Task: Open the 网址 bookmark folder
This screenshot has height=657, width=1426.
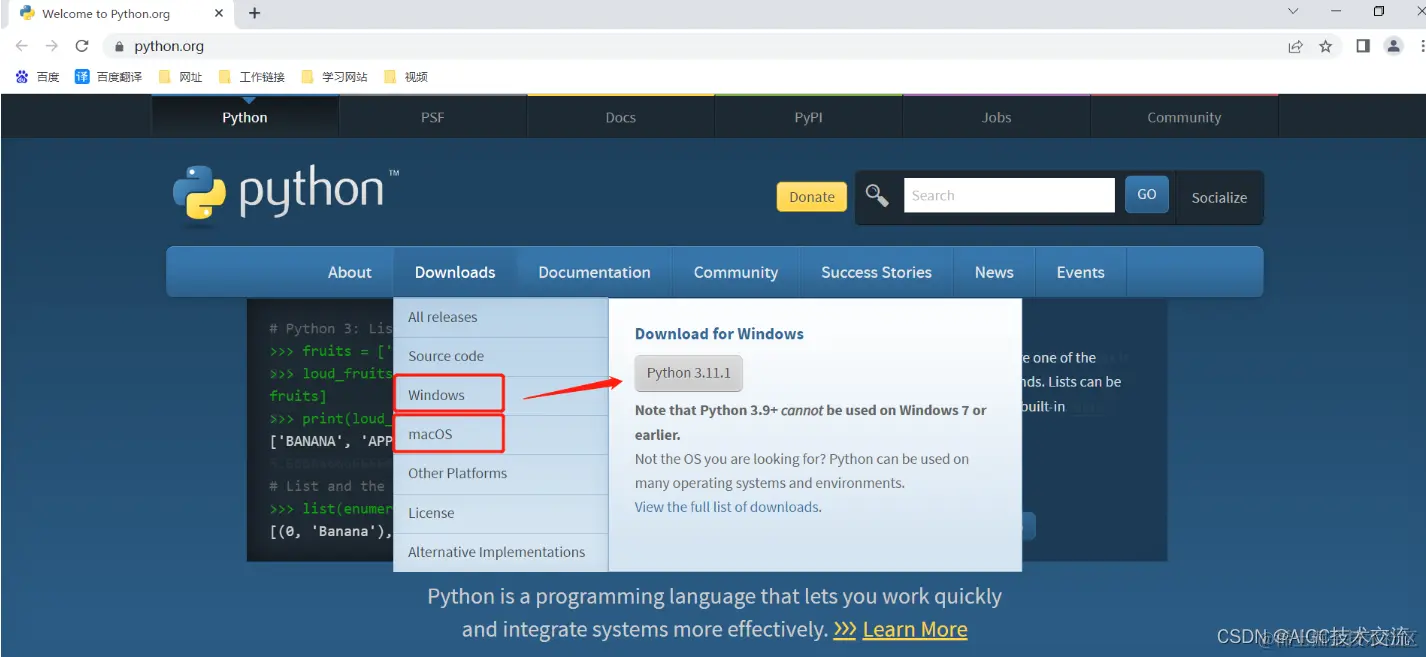Action: 180,77
